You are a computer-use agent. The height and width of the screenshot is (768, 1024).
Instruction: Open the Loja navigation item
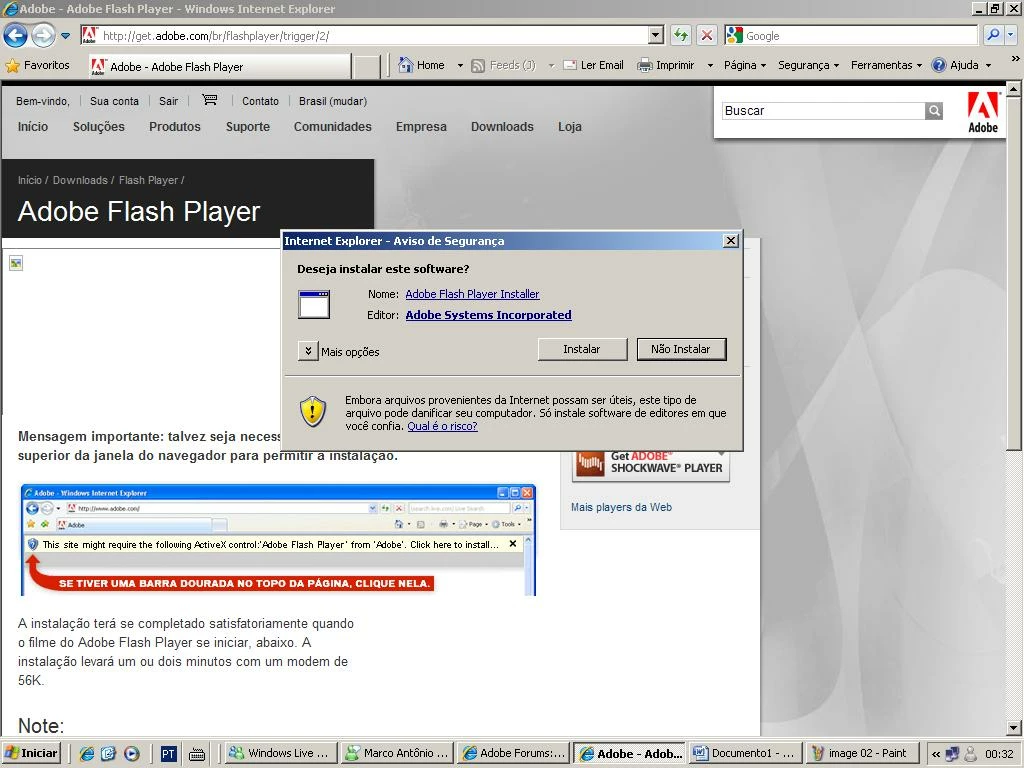click(569, 127)
